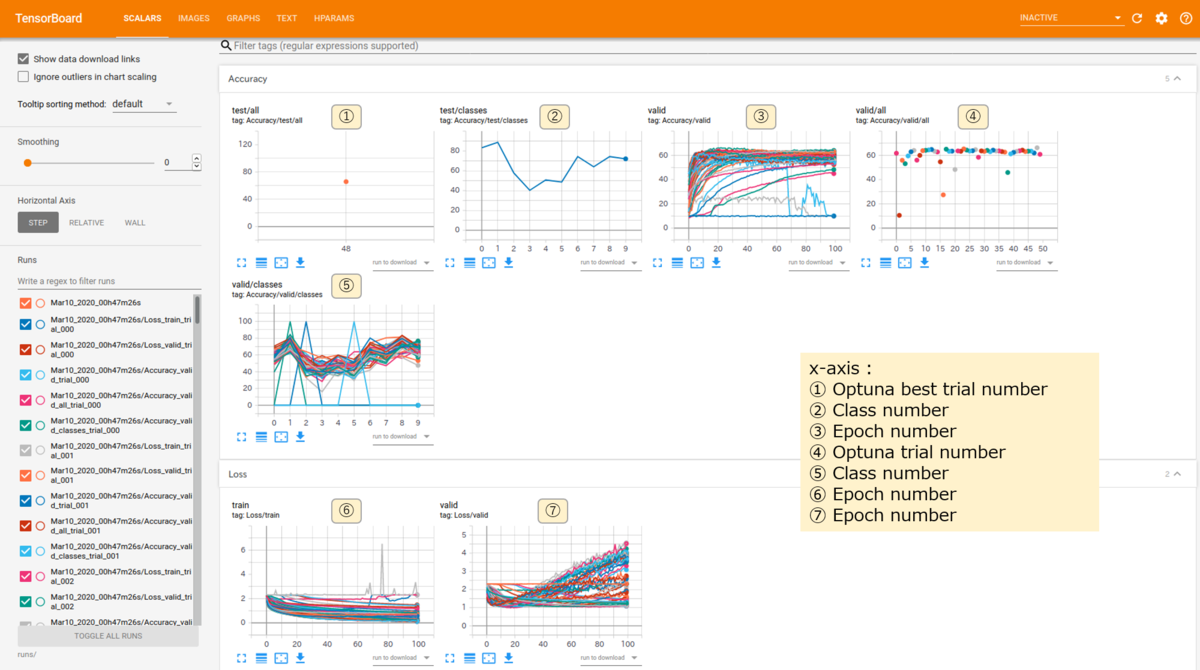Image resolution: width=1200 pixels, height=670 pixels.
Task: Open the Tooltip sorting method dropdown
Action: (143, 103)
